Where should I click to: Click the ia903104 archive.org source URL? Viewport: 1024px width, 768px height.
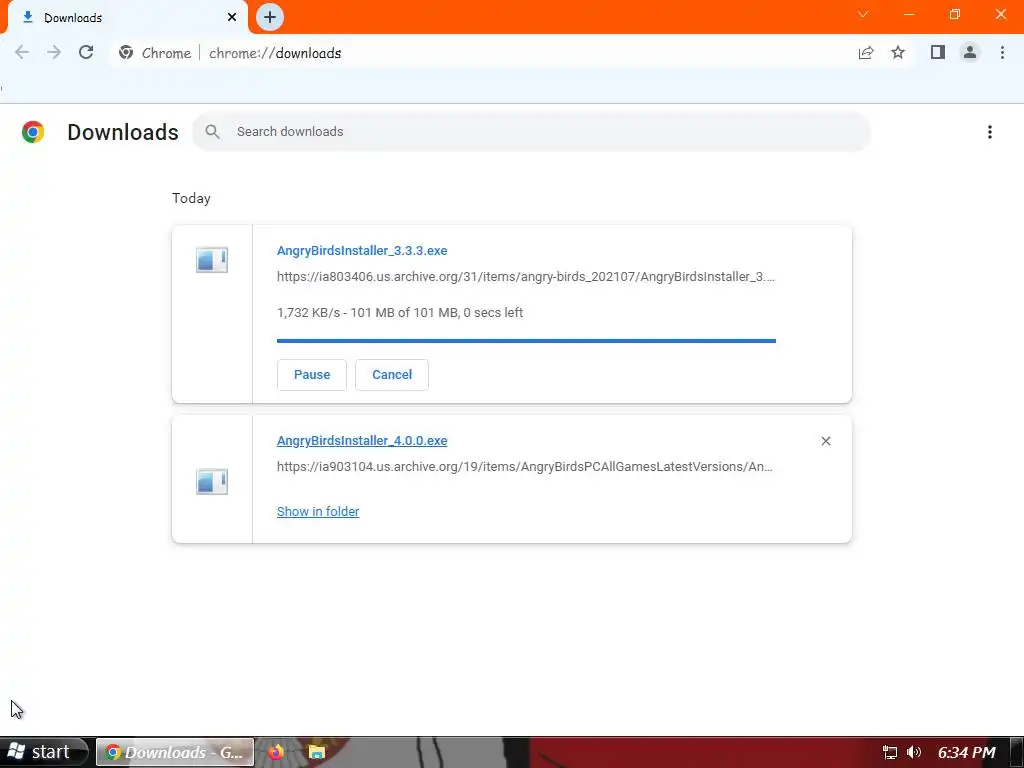(524, 467)
